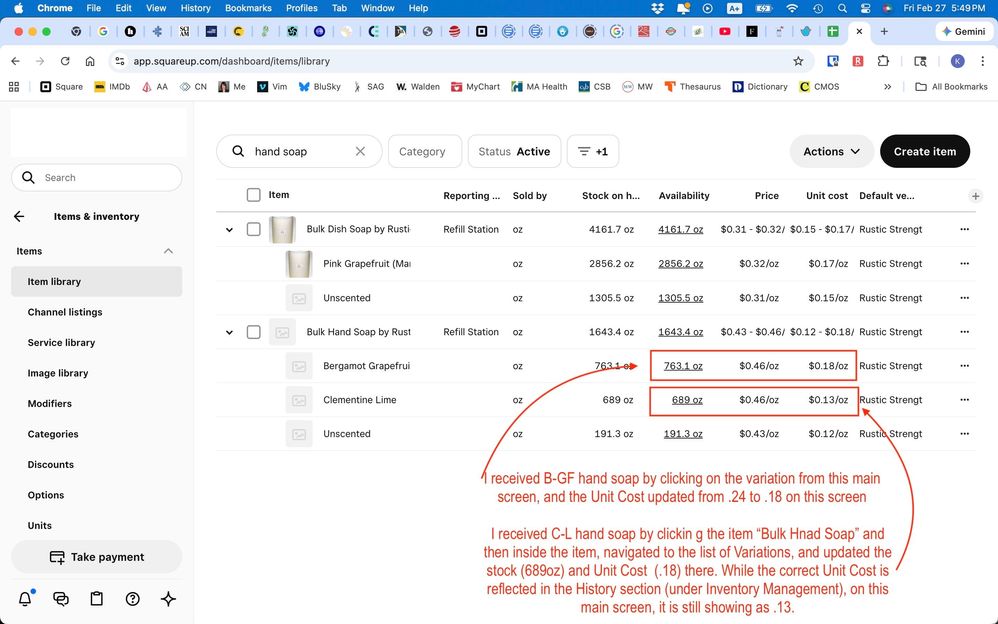The image size is (998, 624).
Task: Open the Category filter dropdown
Action: click(425, 152)
